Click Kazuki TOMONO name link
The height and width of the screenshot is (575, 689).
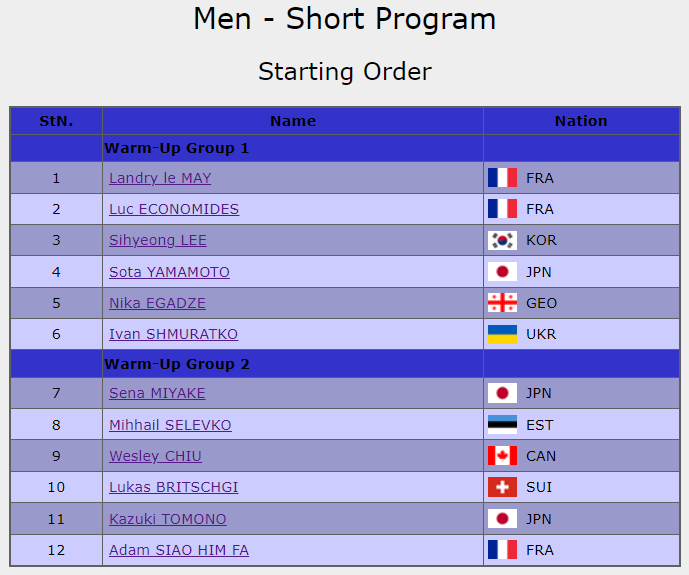pyautogui.click(x=167, y=519)
